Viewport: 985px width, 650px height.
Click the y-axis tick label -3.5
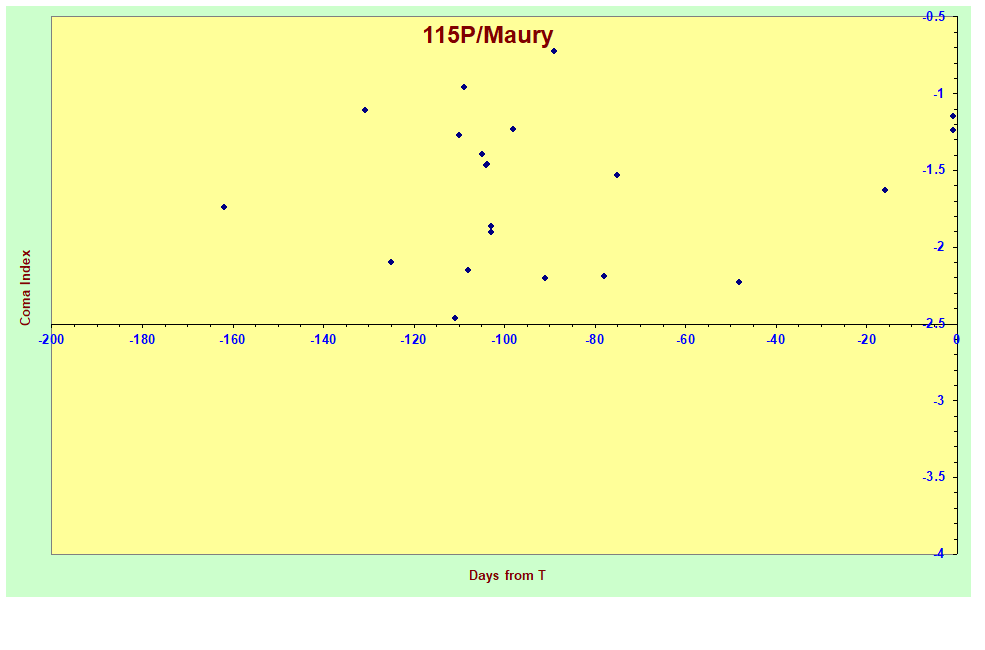[933, 477]
